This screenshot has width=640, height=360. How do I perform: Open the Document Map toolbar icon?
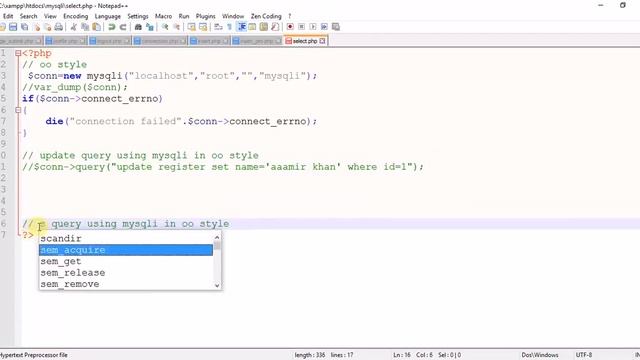point(264,27)
